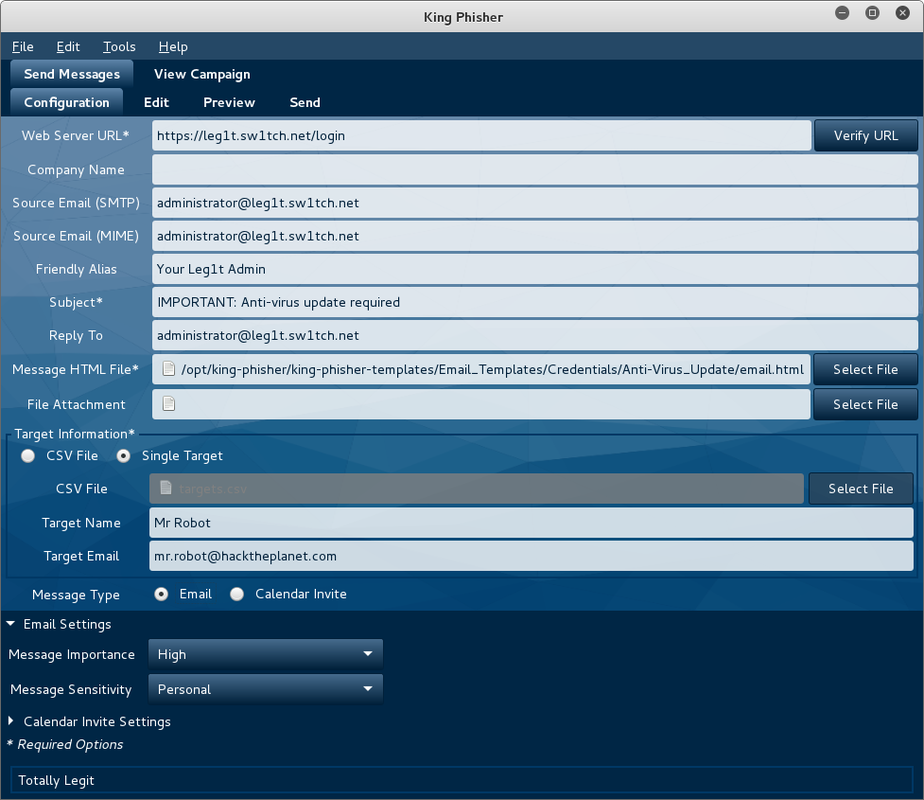
Task: Click the Verify URL button
Action: click(866, 135)
